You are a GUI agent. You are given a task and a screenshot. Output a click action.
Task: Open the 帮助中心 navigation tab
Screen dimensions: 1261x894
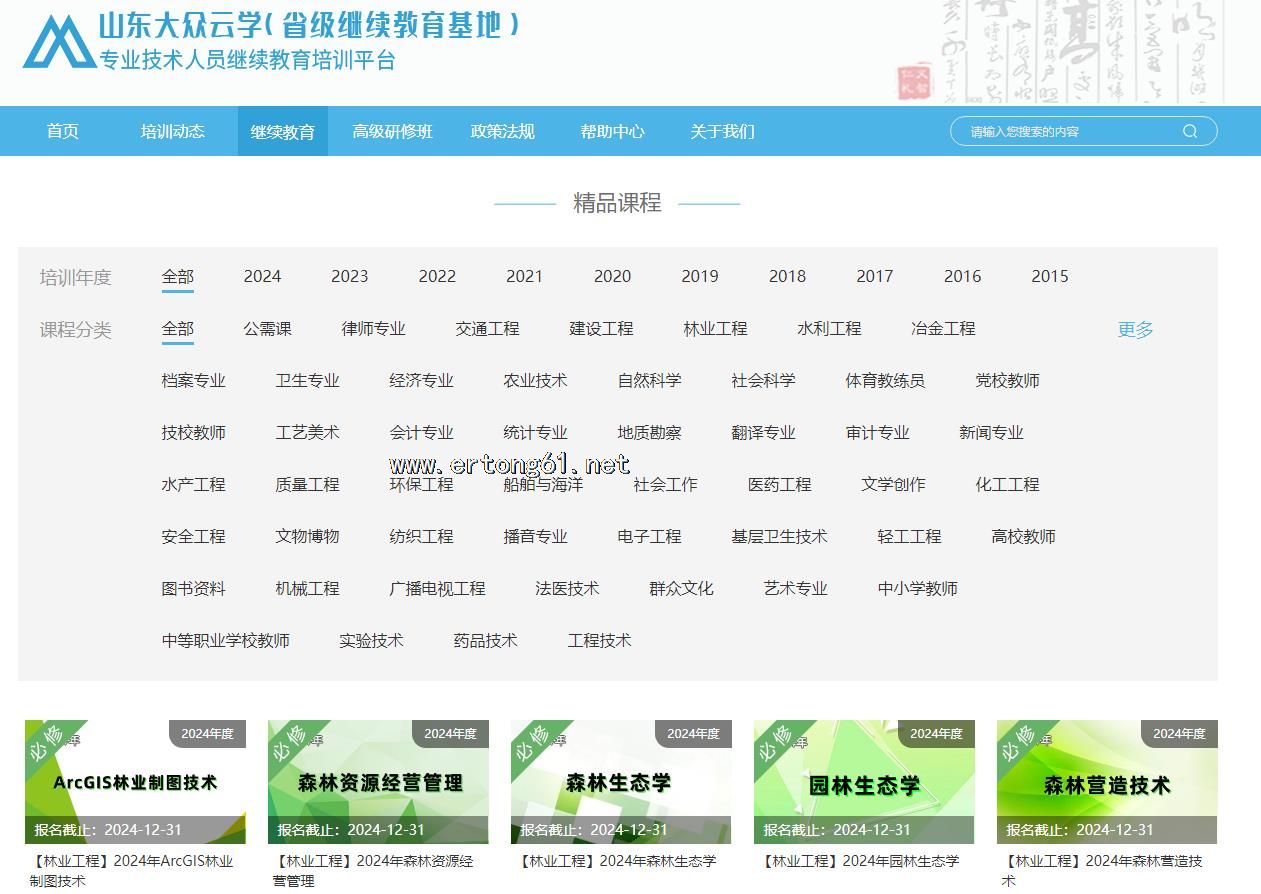tap(612, 131)
